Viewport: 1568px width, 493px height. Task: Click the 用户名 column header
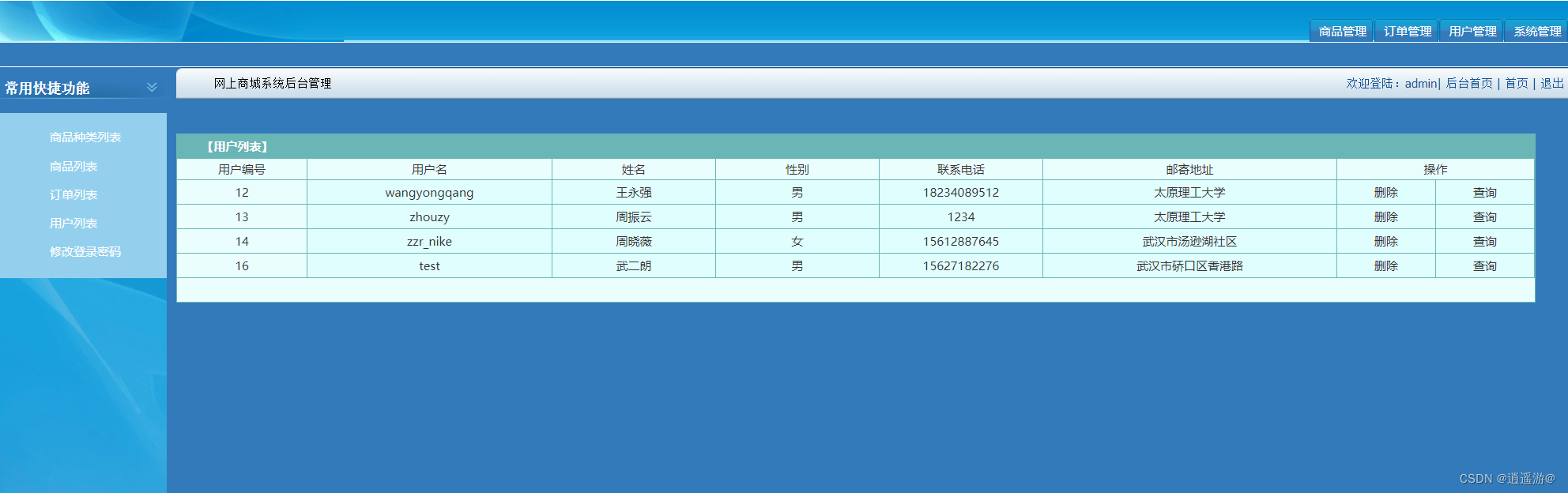[429, 170]
